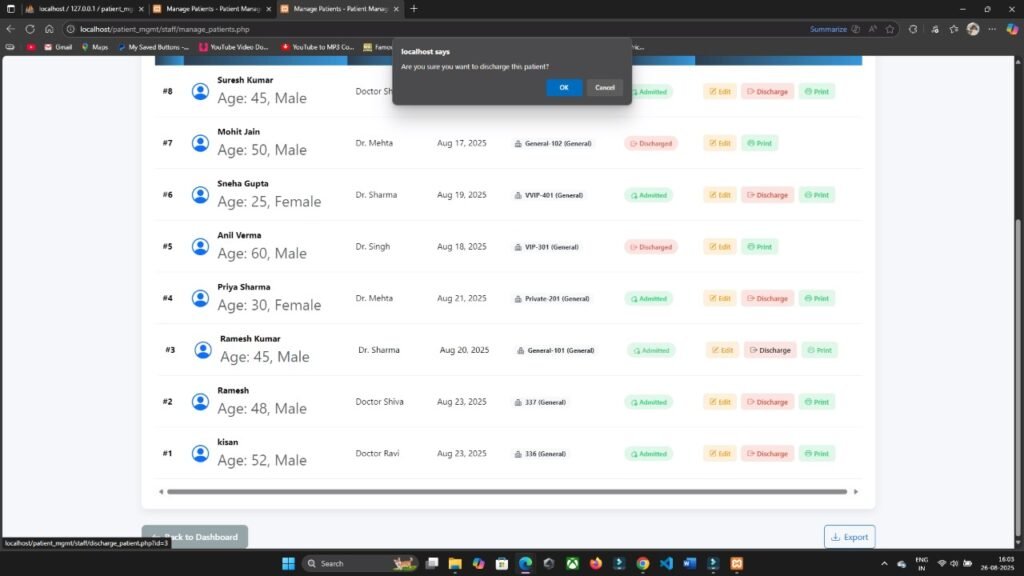Click the Discharged badge for Anil Verma
This screenshot has height=576, width=1024.
point(651,246)
